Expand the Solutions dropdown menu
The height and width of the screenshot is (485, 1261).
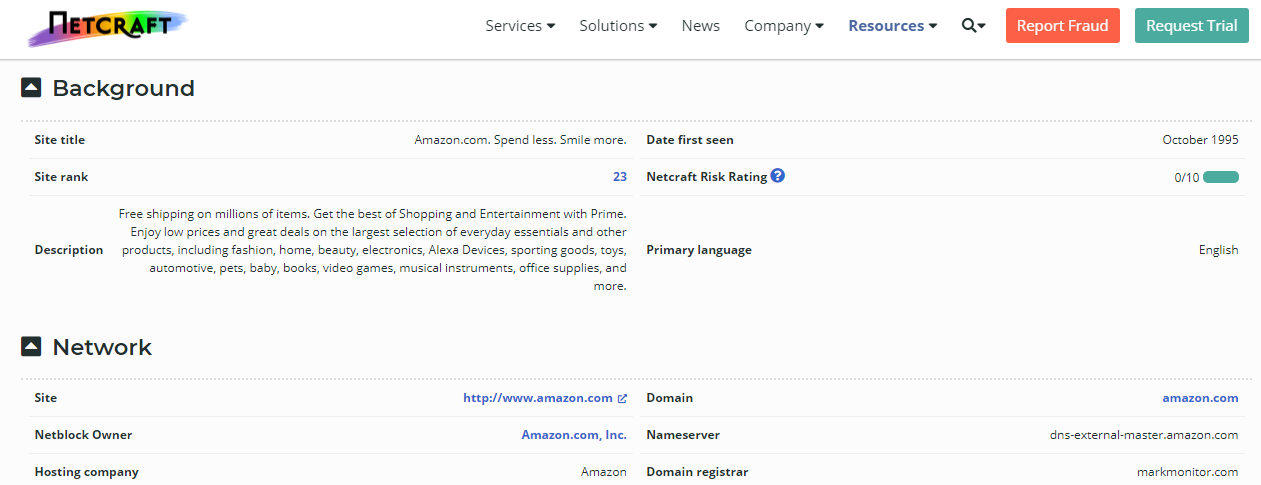coord(618,26)
